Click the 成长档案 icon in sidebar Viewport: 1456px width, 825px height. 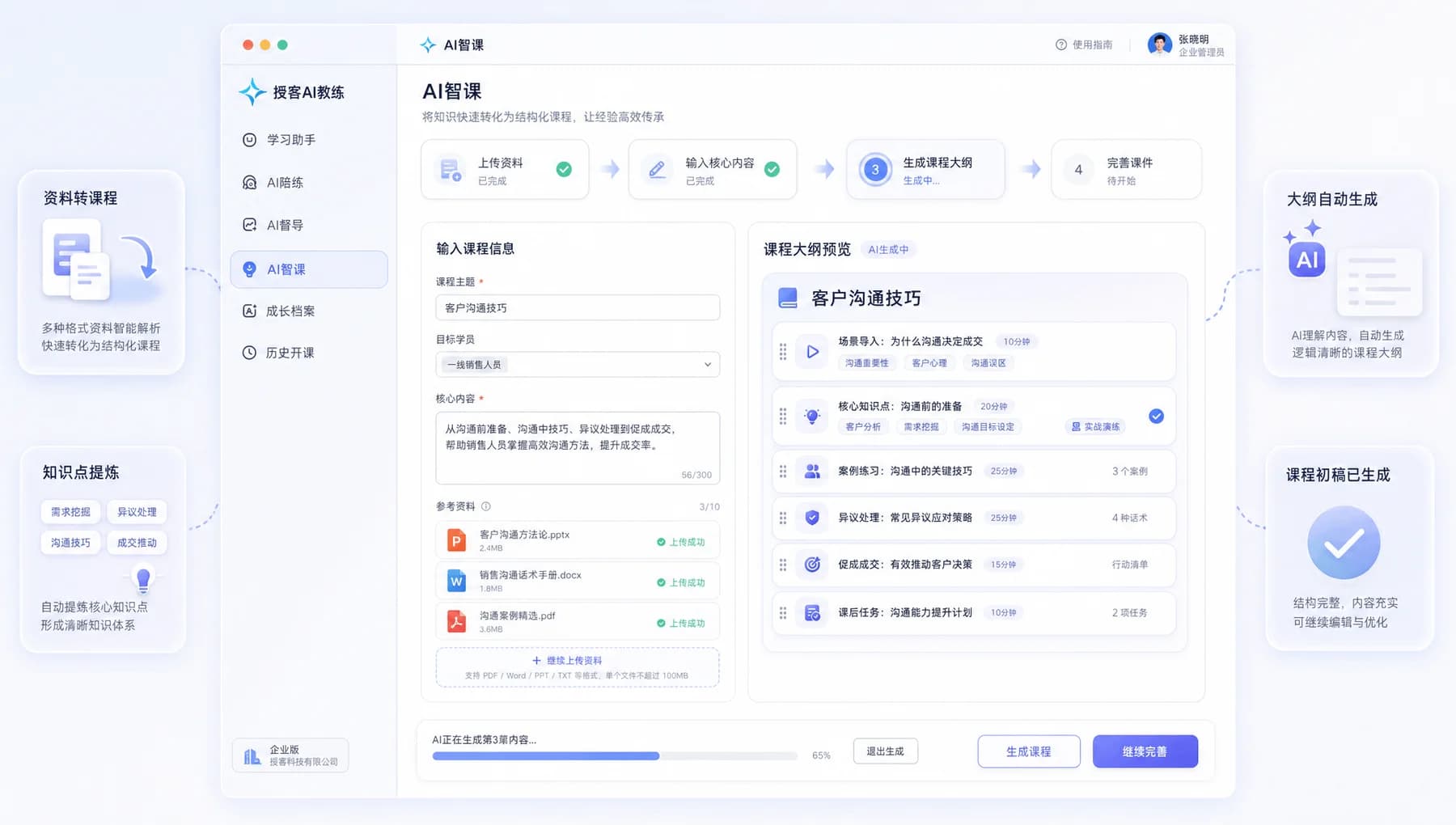(249, 311)
